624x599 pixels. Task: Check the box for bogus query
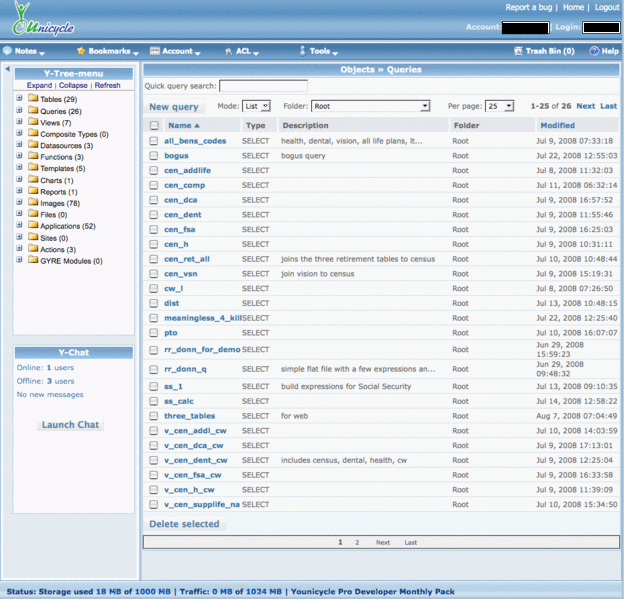(153, 156)
